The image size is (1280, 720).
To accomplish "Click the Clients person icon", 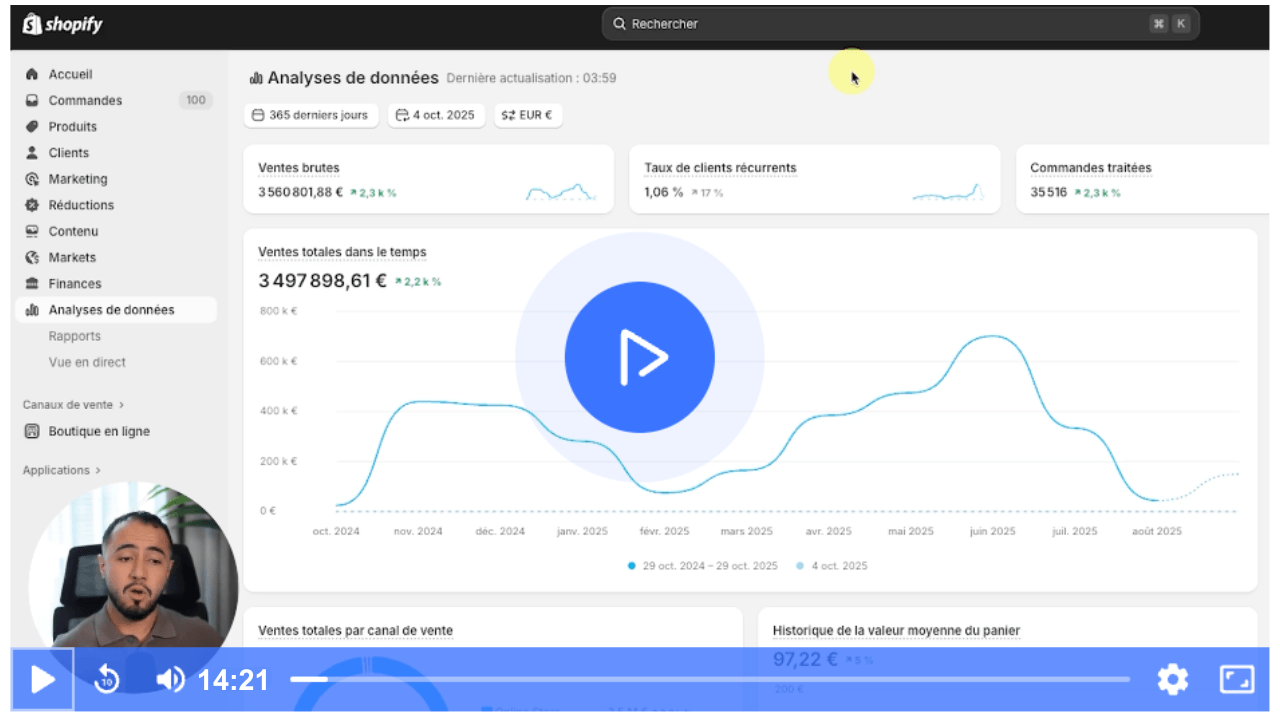I will (x=32, y=153).
